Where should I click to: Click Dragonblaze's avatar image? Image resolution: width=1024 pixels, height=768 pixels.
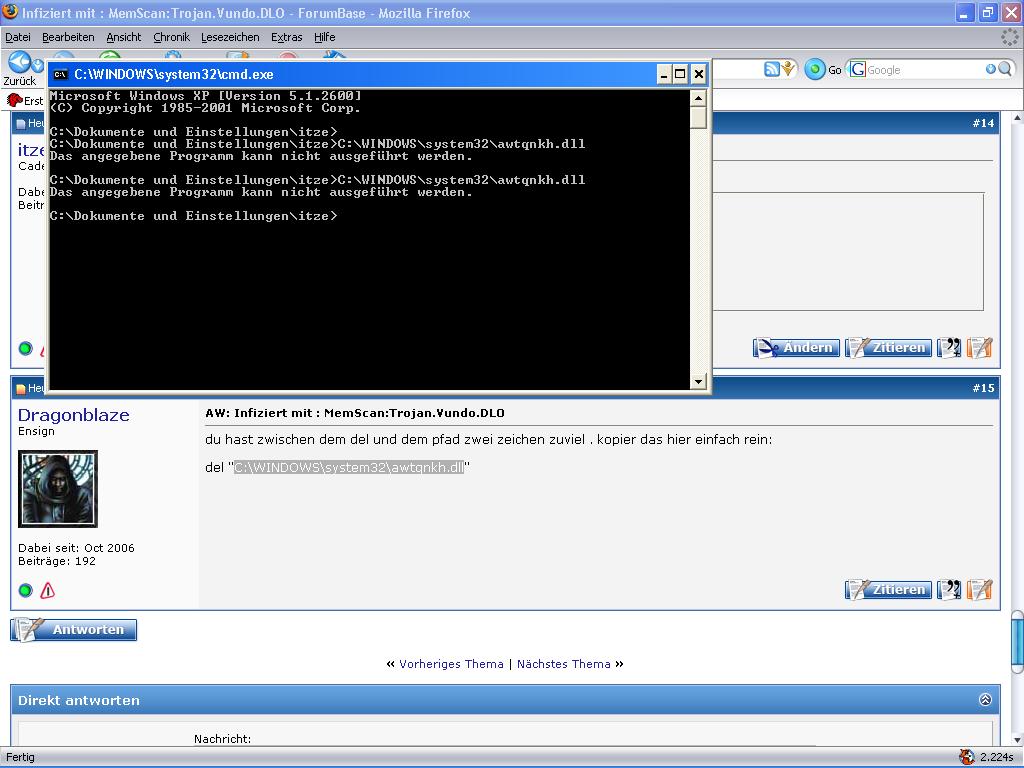[57, 488]
